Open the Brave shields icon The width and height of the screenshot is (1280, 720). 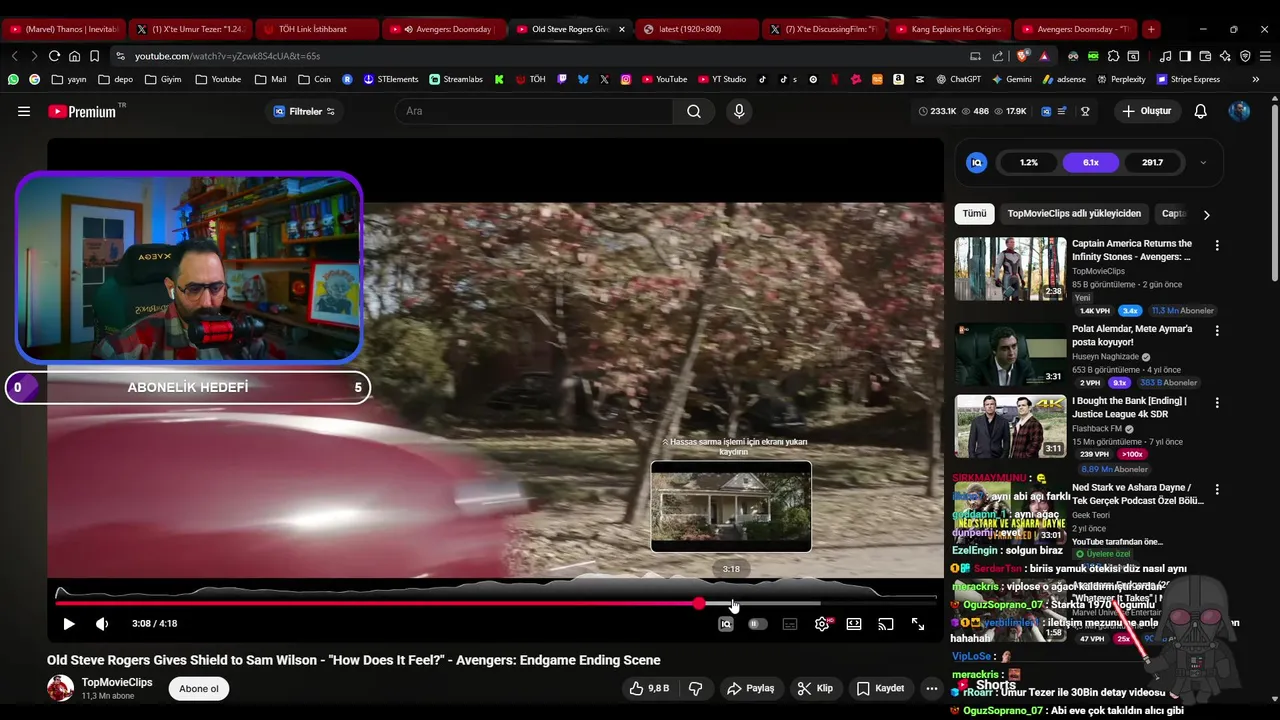[x=1024, y=56]
